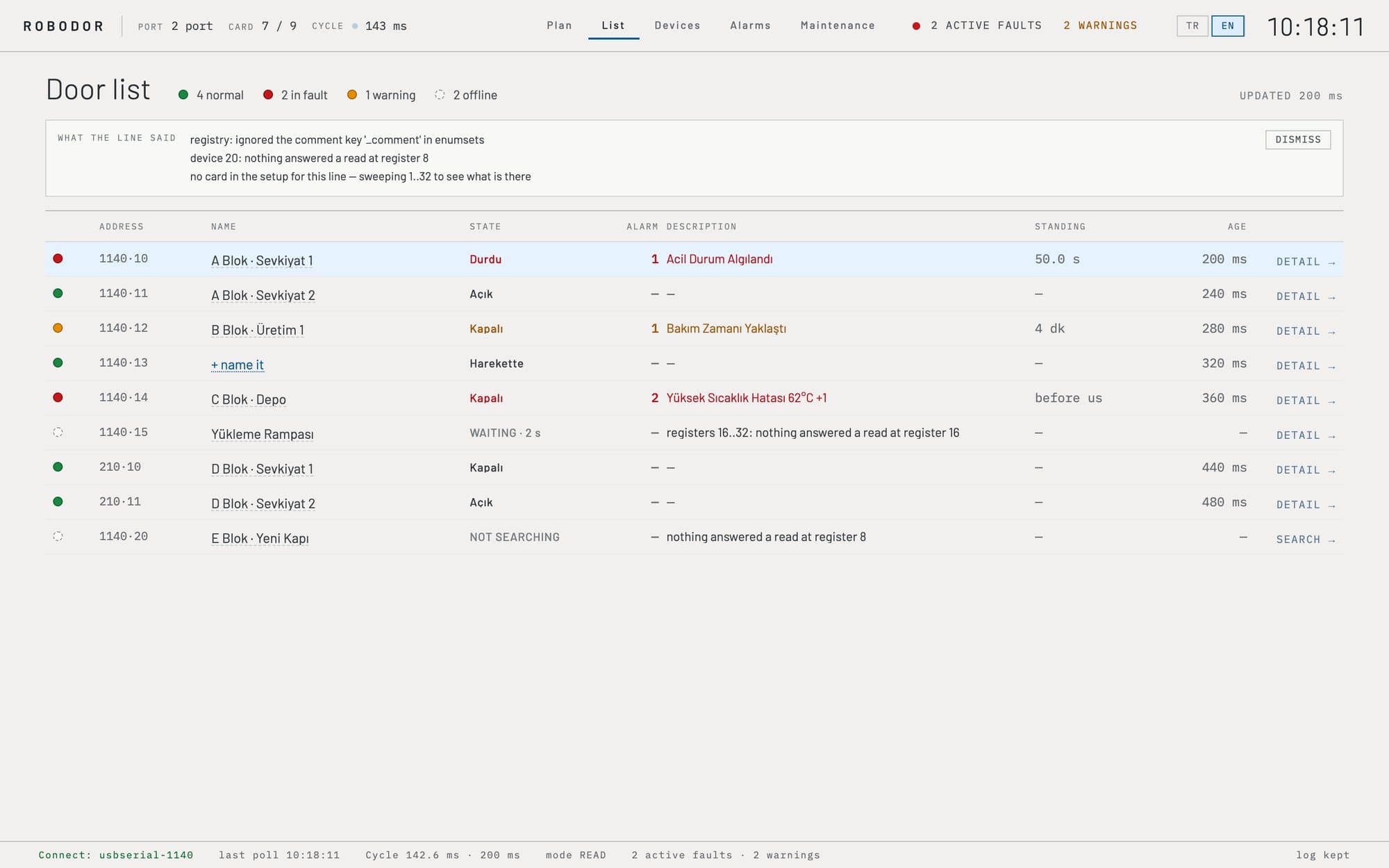1389x868 pixels.
Task: Open detail for A Blok Sevkiyat 1
Action: click(1306, 262)
